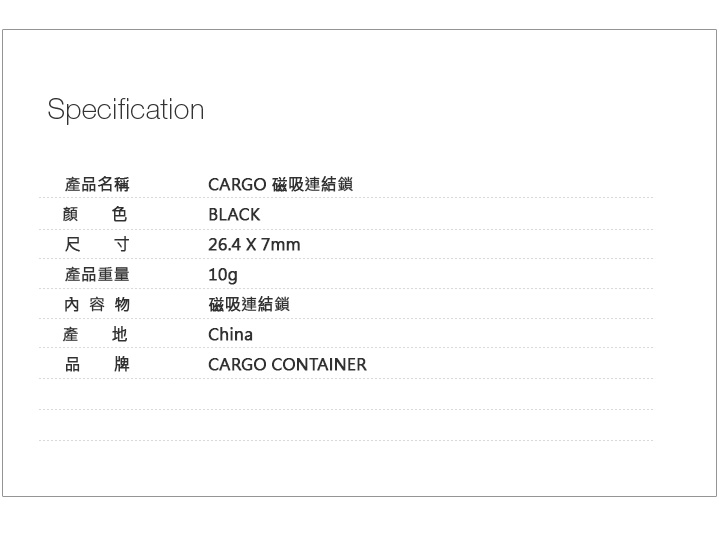Click the 產品名稱 label
The width and height of the screenshot is (720, 554).
click(x=97, y=184)
